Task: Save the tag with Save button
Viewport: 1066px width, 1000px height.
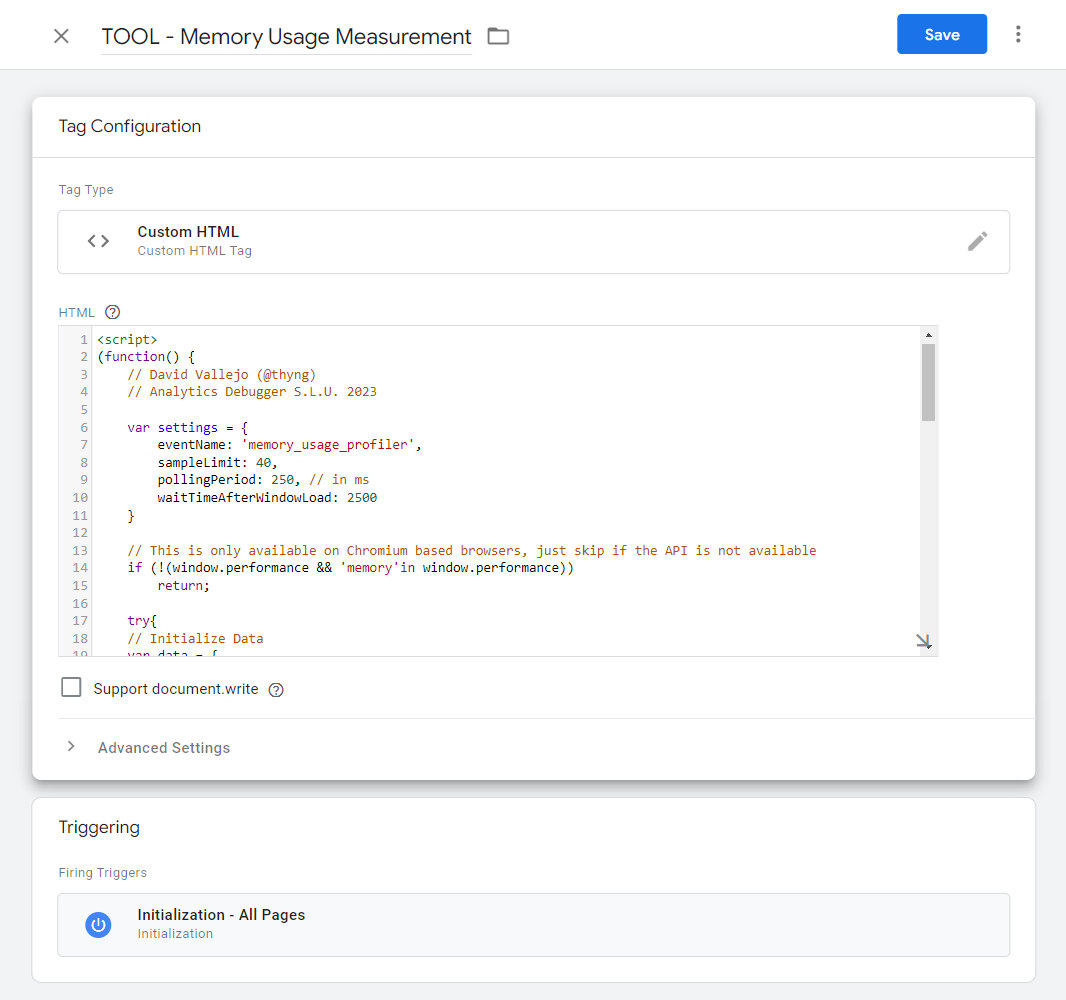Action: (941, 35)
